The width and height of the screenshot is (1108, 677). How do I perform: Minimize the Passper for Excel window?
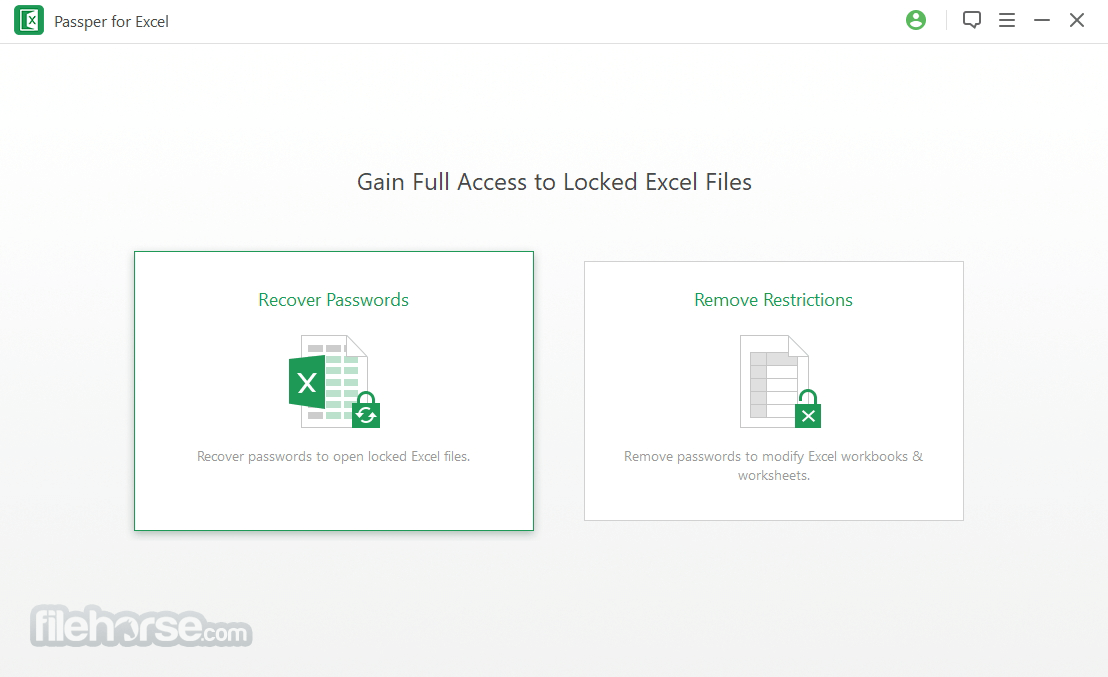click(1042, 20)
